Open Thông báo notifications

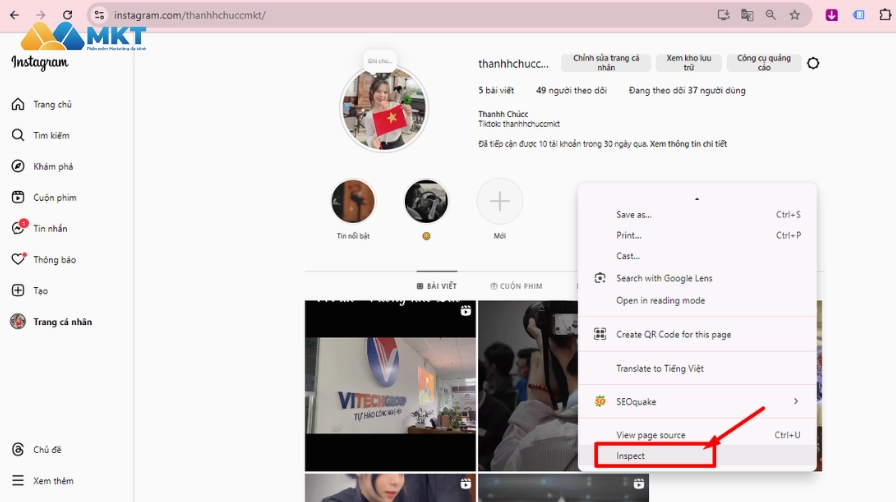tap(43, 260)
